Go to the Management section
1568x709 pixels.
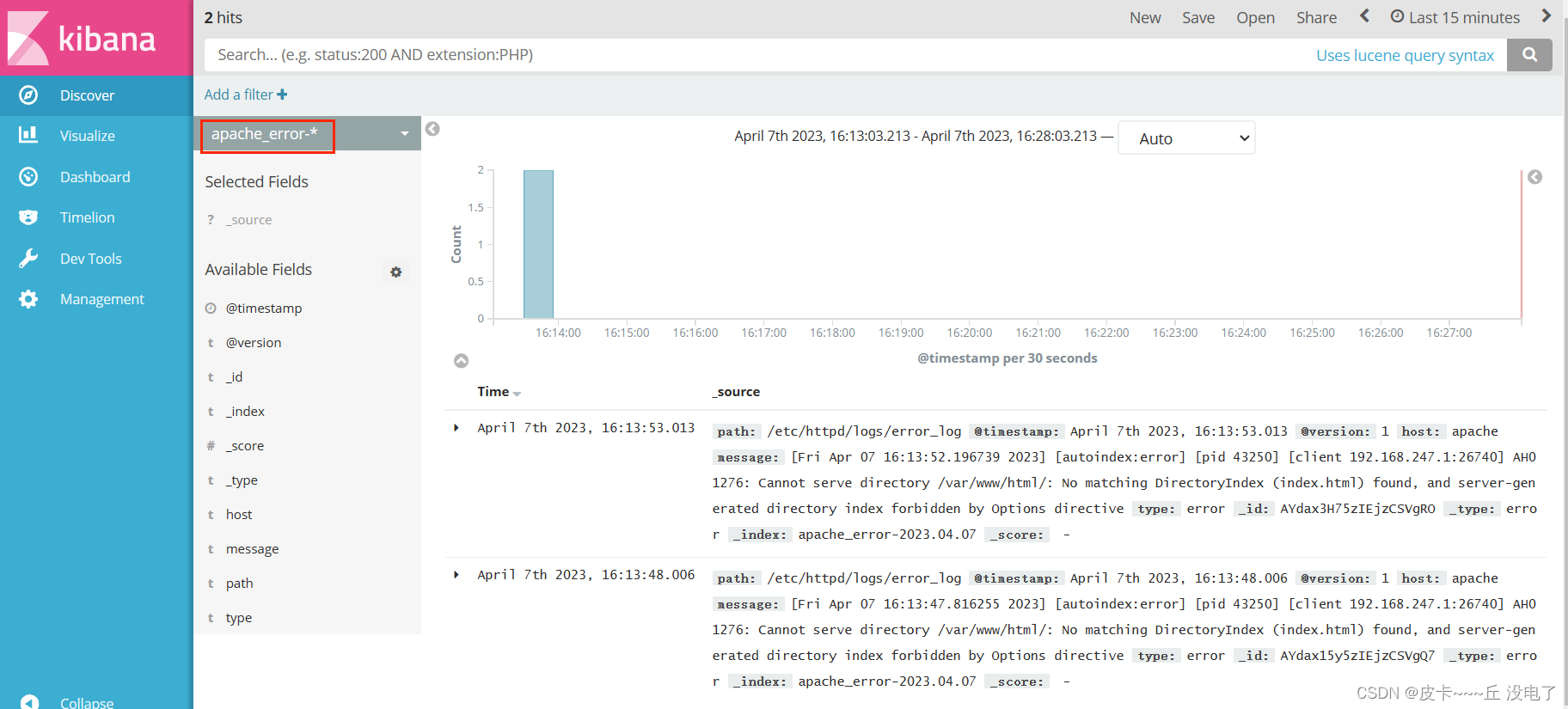pos(102,299)
